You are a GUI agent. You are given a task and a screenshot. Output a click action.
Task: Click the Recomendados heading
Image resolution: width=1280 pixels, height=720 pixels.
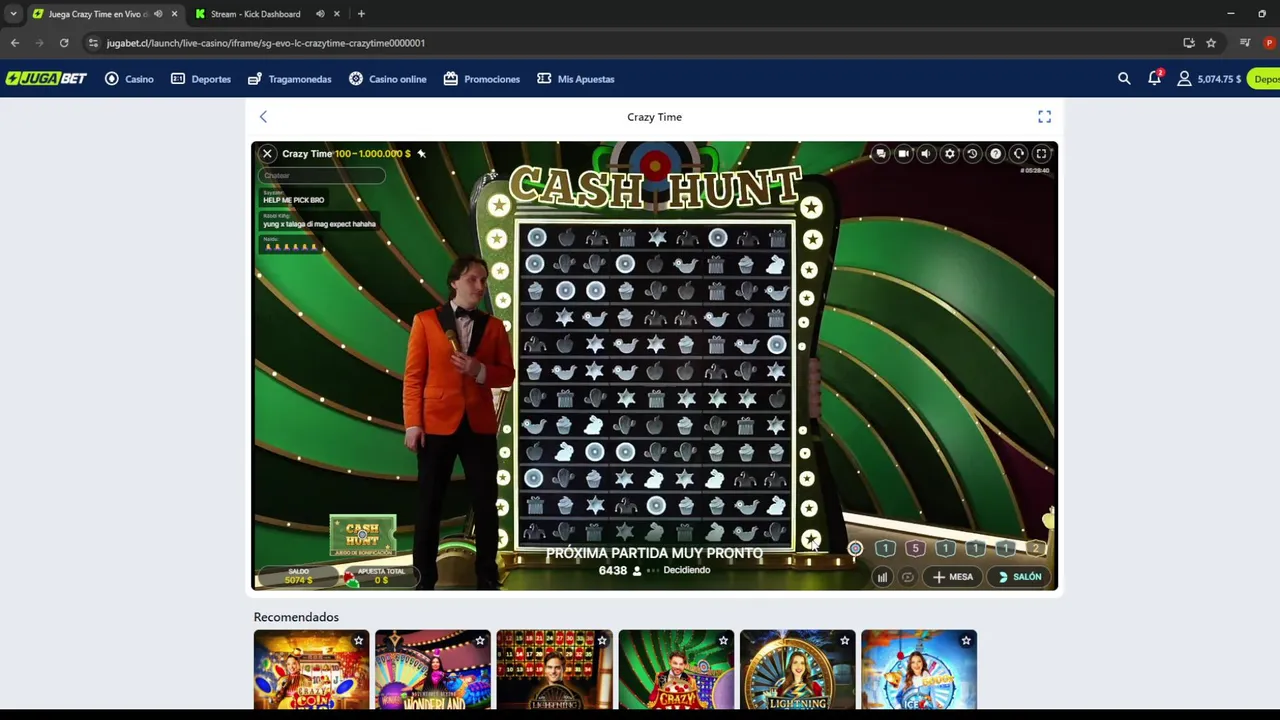point(296,617)
